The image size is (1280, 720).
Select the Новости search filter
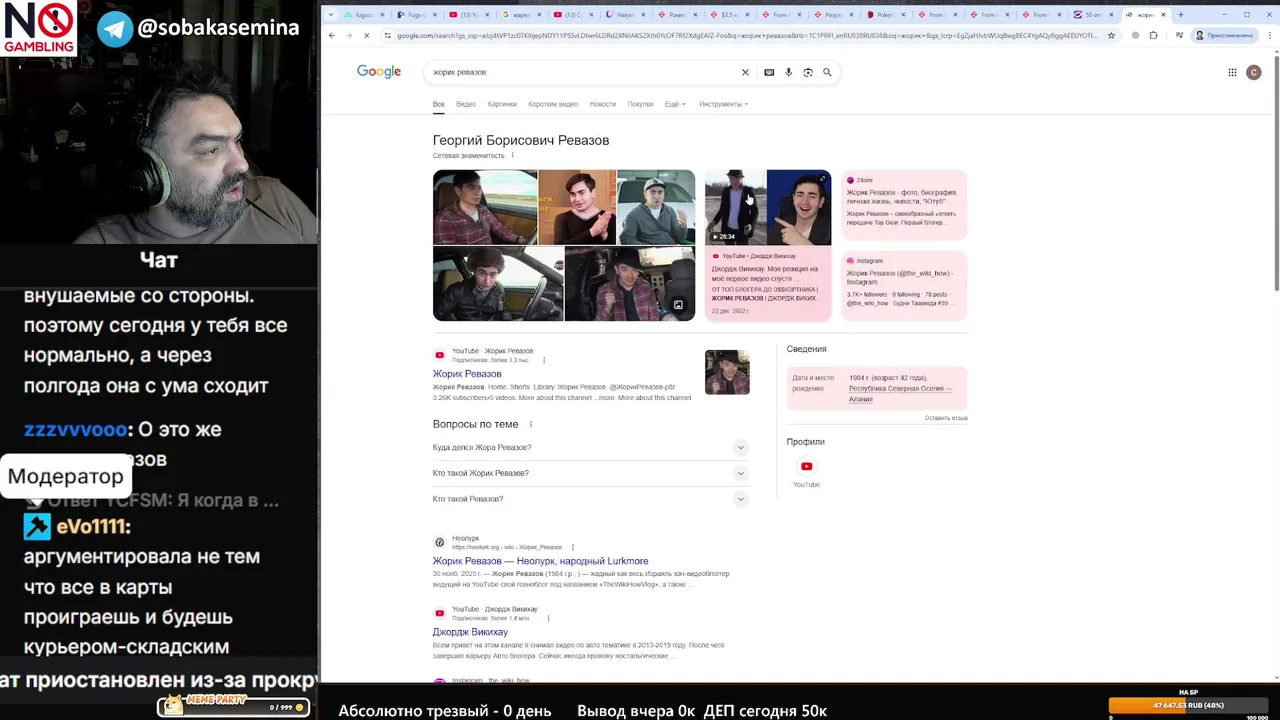pos(603,104)
